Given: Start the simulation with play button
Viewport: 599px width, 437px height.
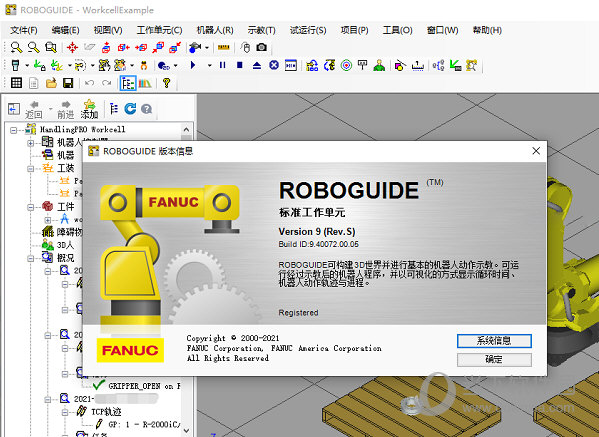Looking at the screenshot, I should [x=193, y=65].
